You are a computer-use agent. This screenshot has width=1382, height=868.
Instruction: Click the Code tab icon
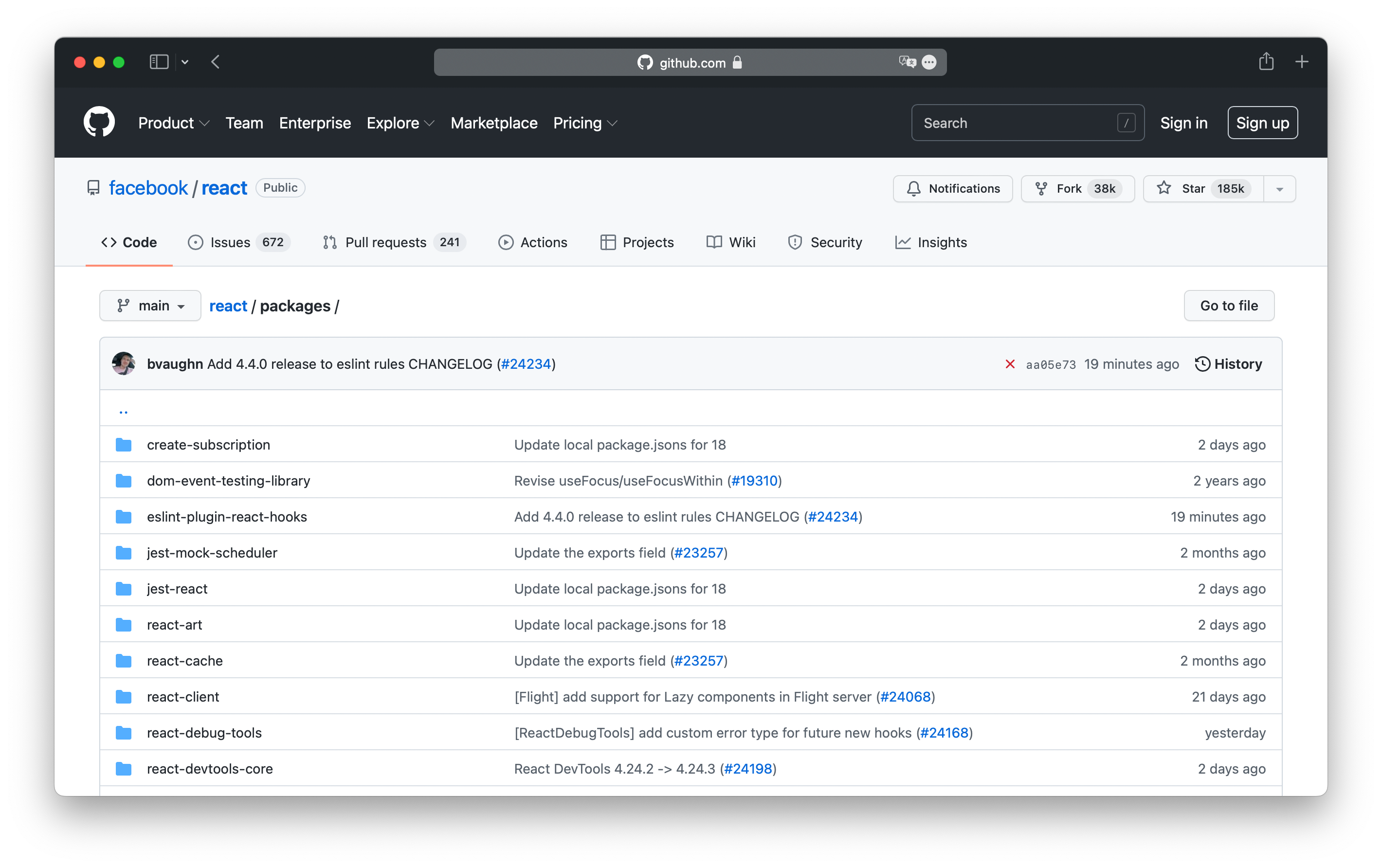(x=111, y=242)
